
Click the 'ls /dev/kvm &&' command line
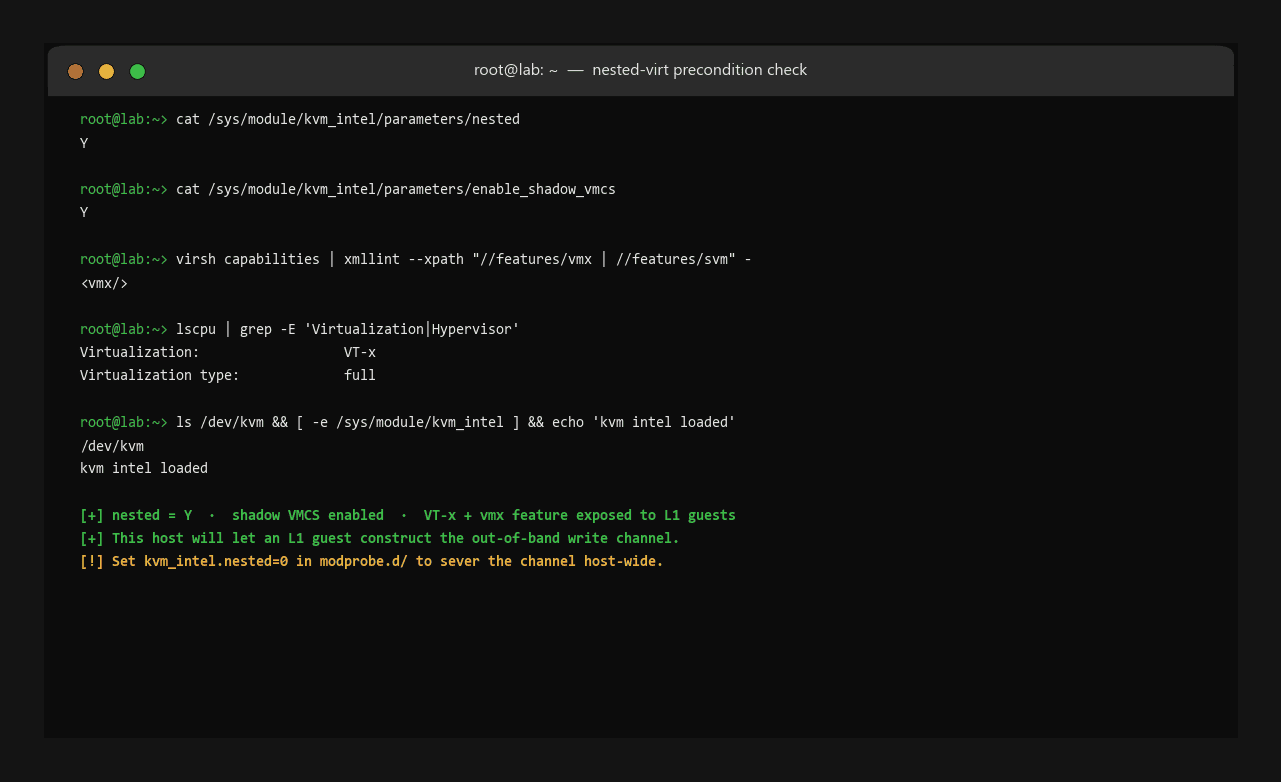[x=456, y=422]
